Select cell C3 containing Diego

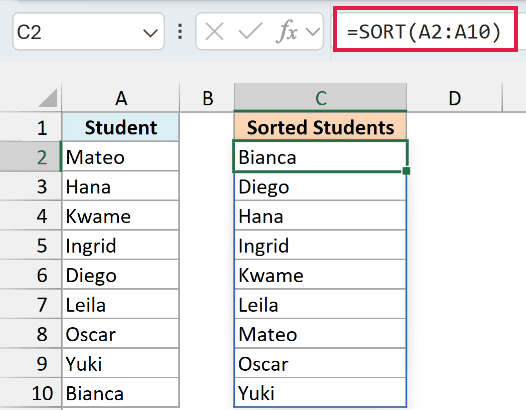pos(320,186)
